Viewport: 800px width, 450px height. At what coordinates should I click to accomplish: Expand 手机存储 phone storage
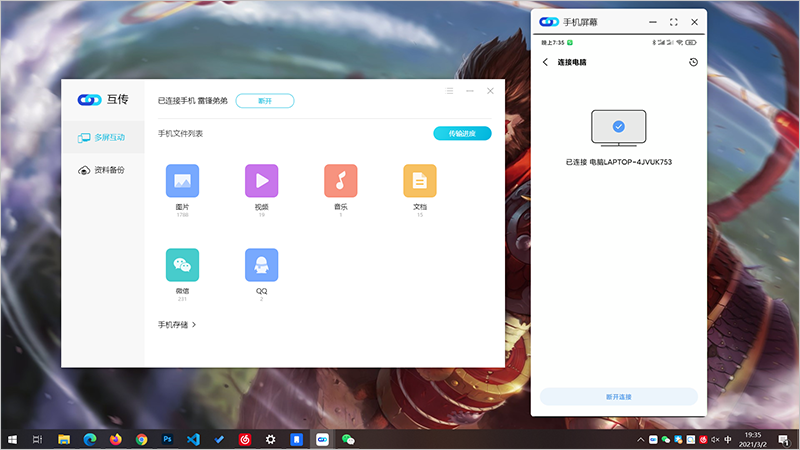click(177, 324)
